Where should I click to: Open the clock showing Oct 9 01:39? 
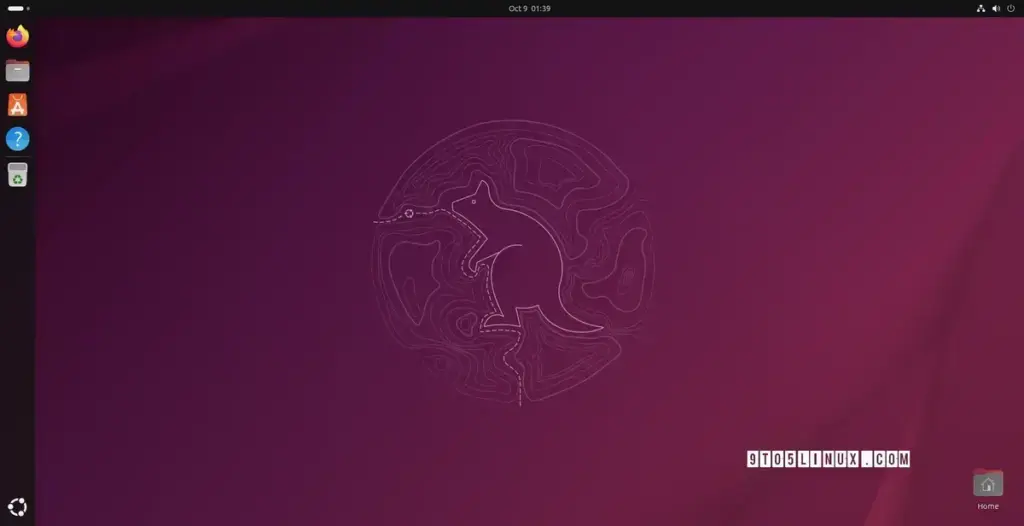click(x=530, y=8)
